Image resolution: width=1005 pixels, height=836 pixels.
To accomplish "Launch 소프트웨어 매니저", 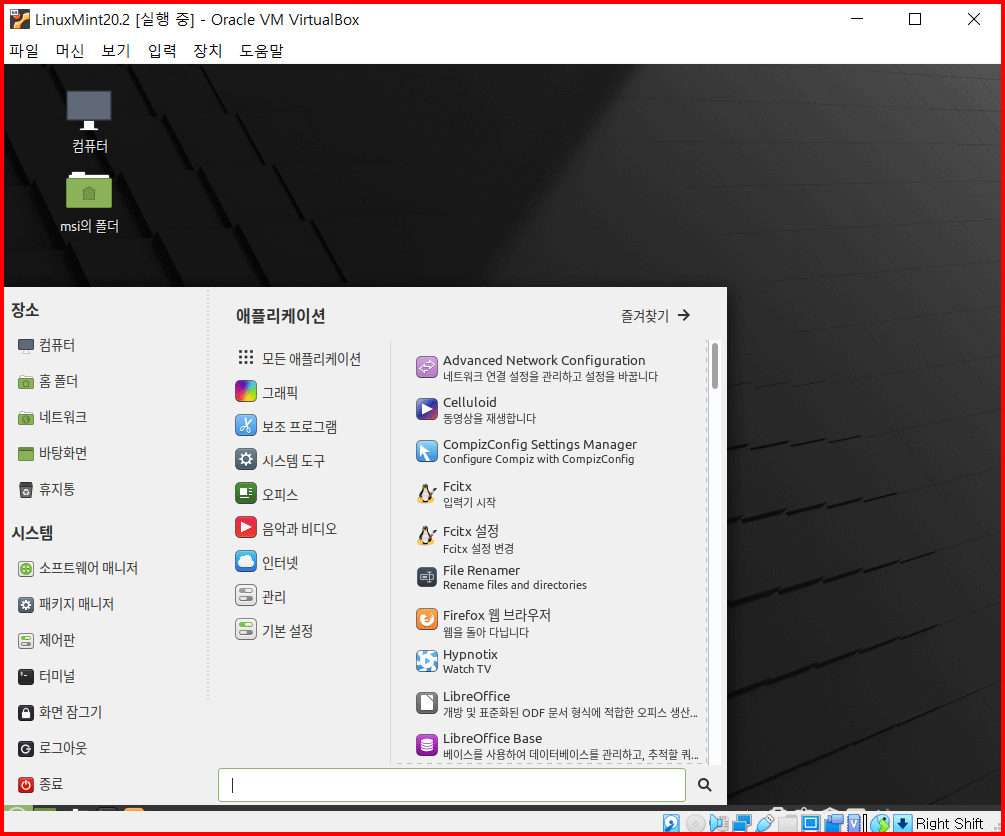I will [x=78, y=568].
